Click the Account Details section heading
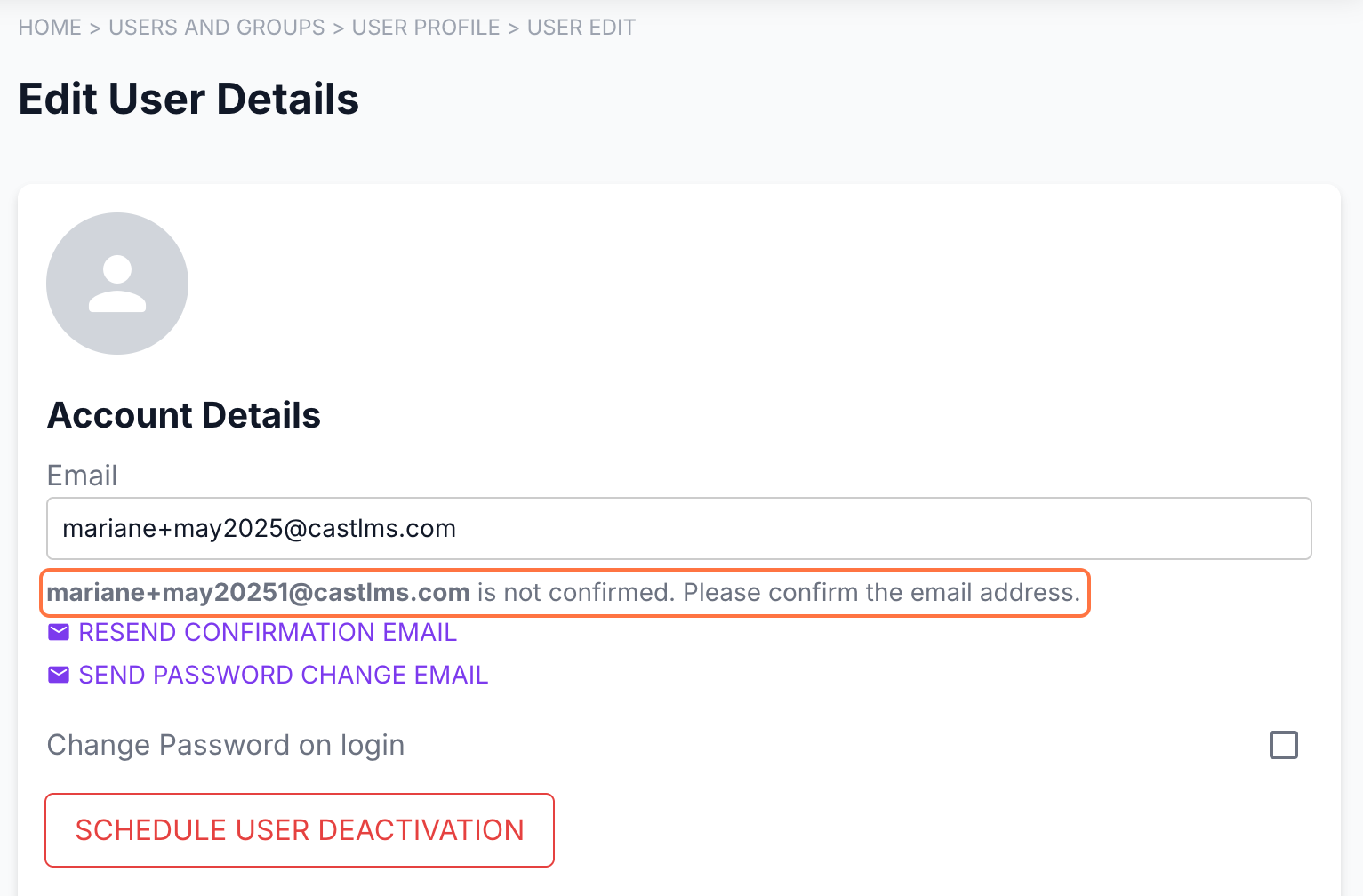This screenshot has height=896, width=1363. [x=184, y=415]
